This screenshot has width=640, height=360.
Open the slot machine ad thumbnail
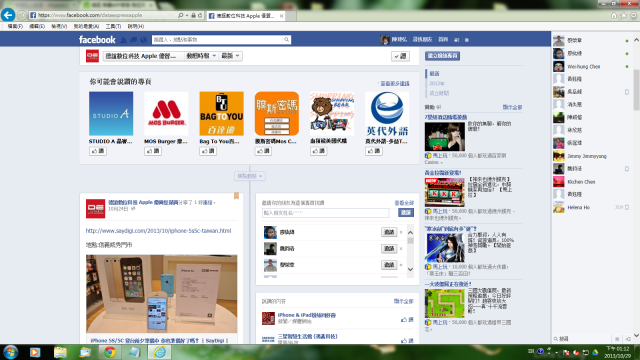(x=444, y=192)
